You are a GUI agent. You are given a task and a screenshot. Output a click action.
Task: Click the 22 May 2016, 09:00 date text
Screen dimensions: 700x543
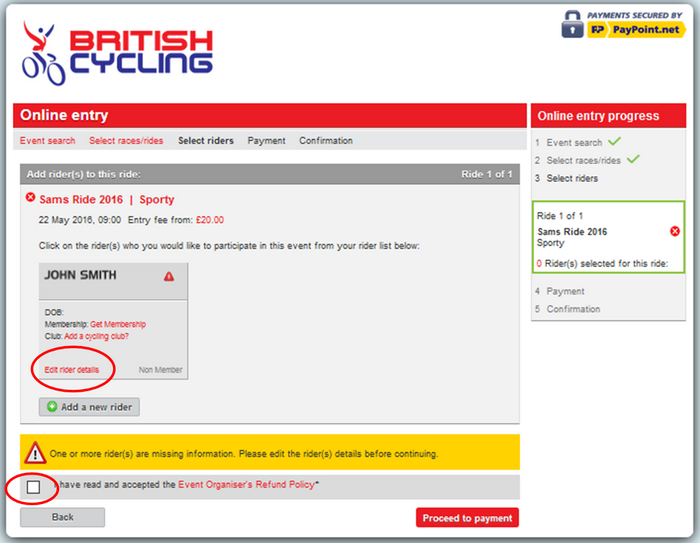coord(79,220)
